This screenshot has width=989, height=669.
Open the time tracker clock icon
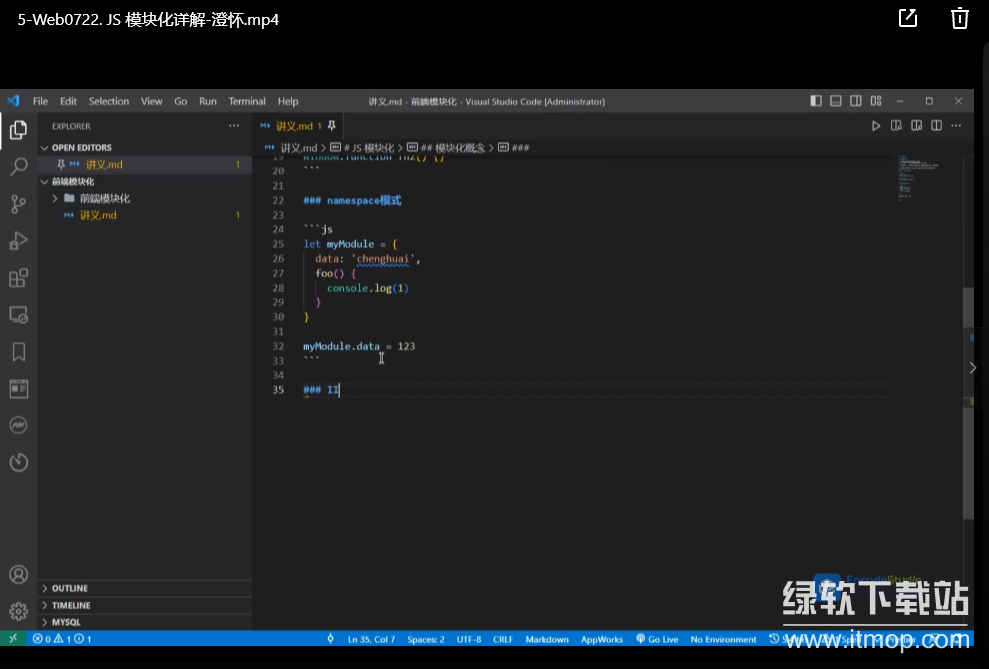point(18,462)
